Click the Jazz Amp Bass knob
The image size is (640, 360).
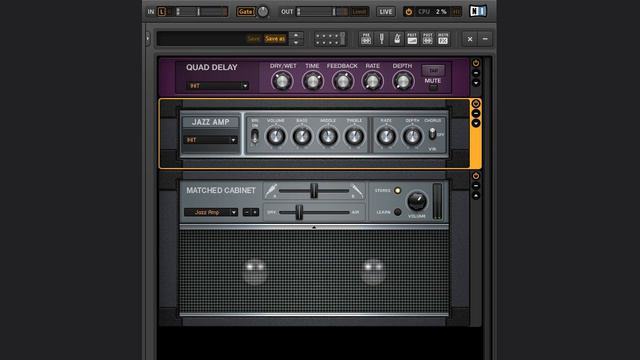click(x=302, y=136)
